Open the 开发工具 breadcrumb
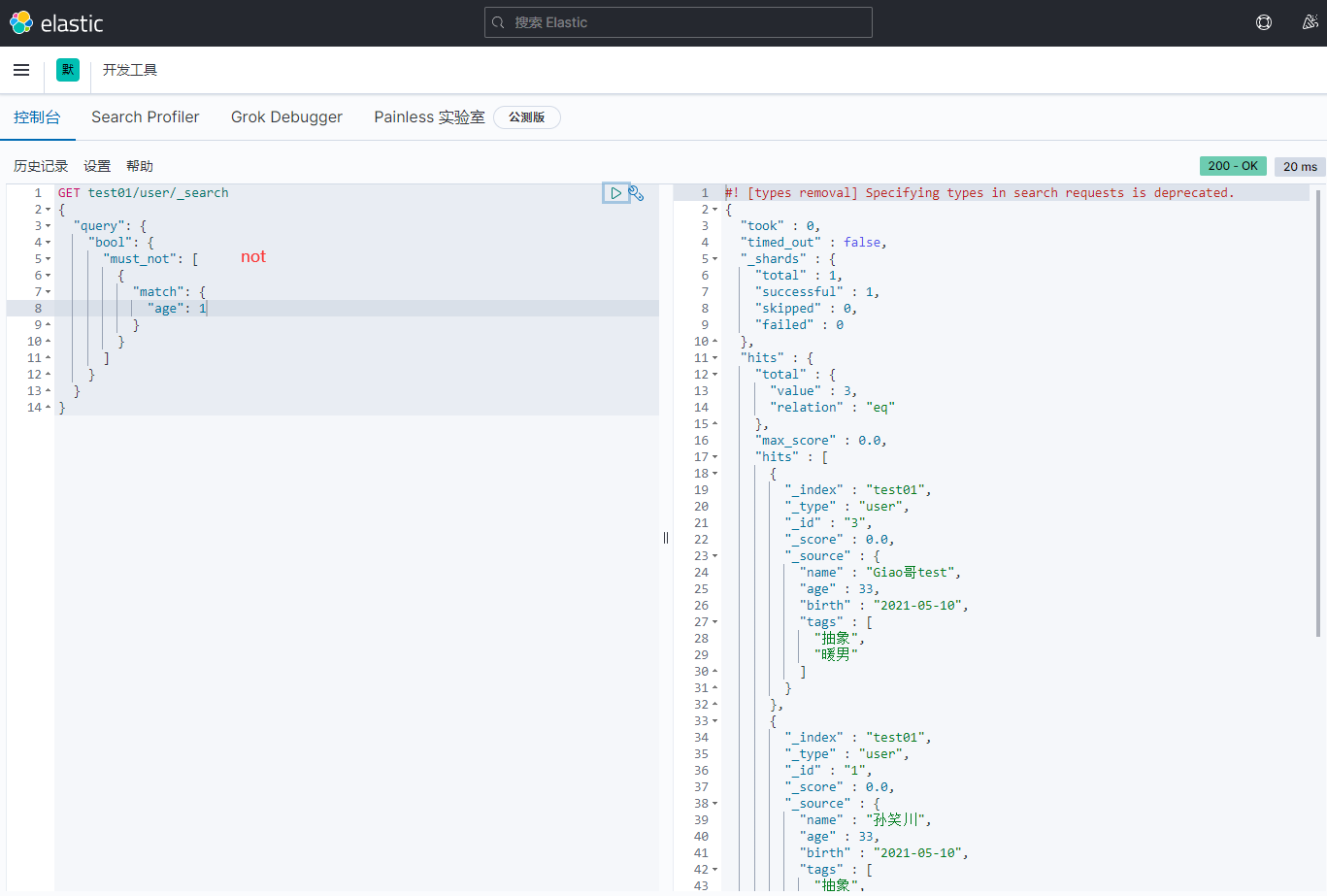 pos(130,70)
